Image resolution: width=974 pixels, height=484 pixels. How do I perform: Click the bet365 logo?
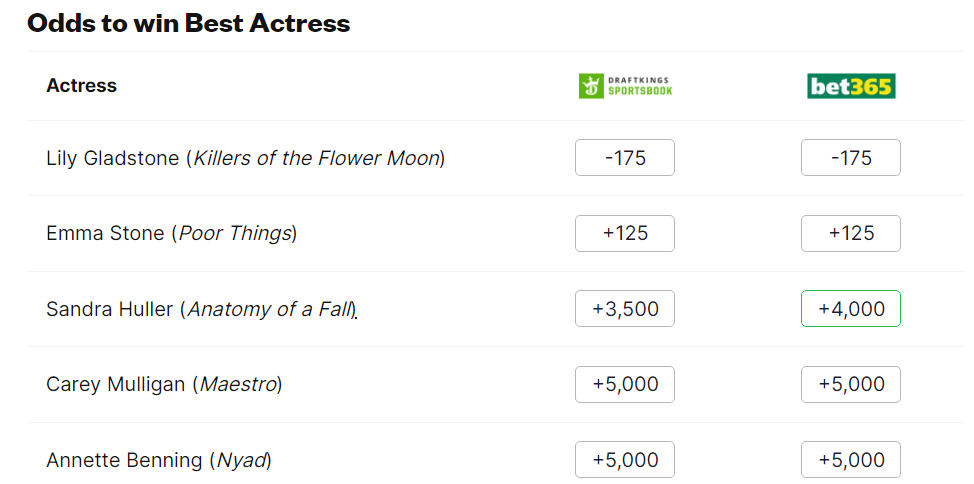point(851,86)
